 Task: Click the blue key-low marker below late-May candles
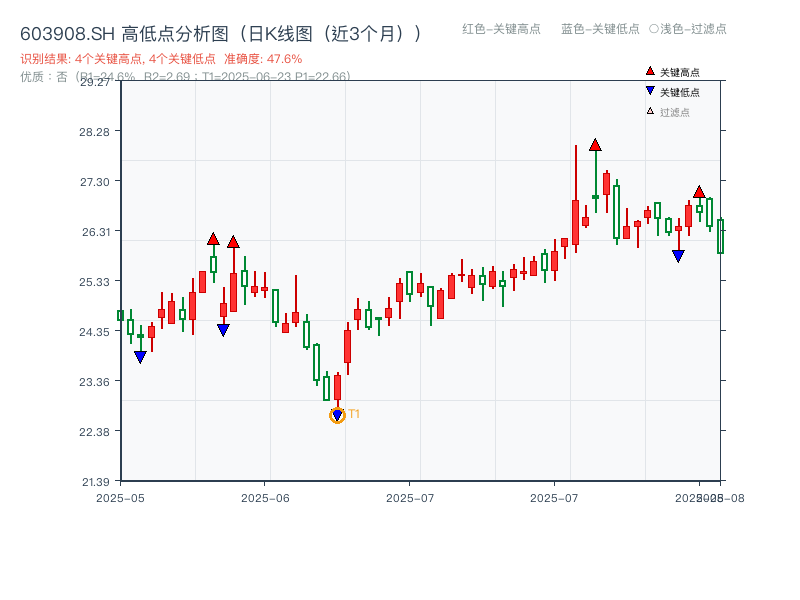pos(223,327)
